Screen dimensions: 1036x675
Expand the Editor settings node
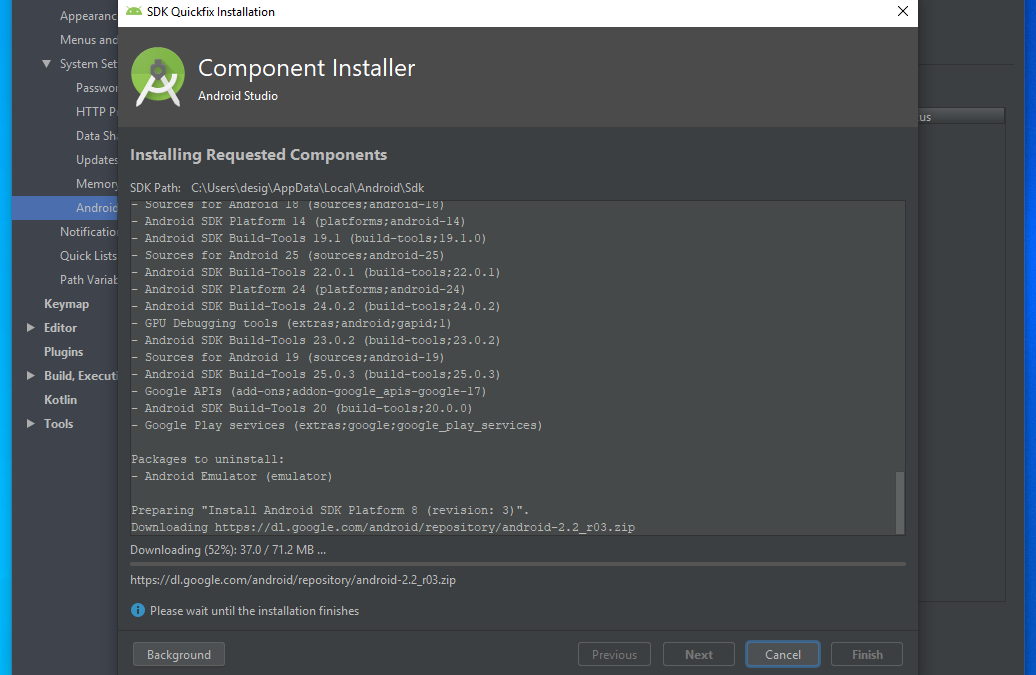pos(30,328)
